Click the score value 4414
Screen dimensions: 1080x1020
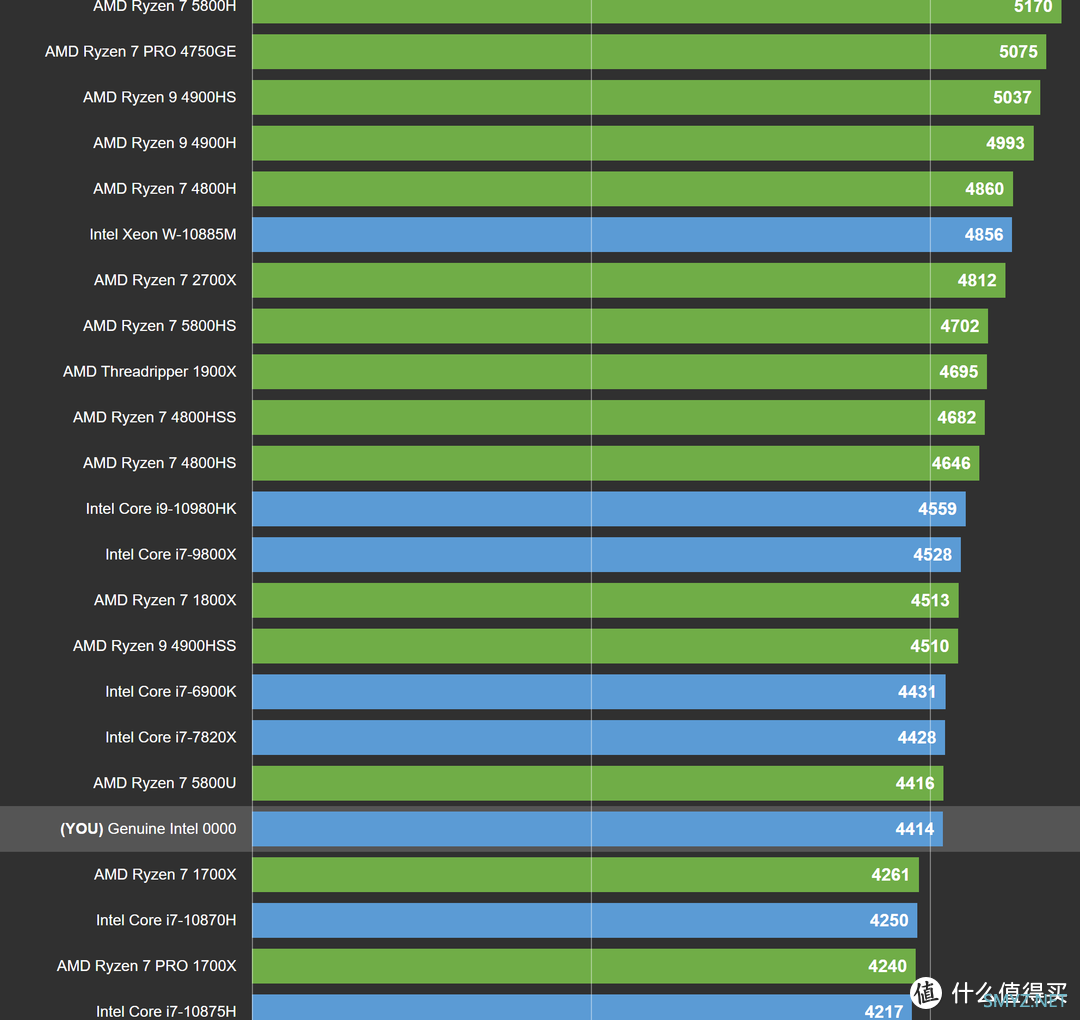(x=914, y=829)
